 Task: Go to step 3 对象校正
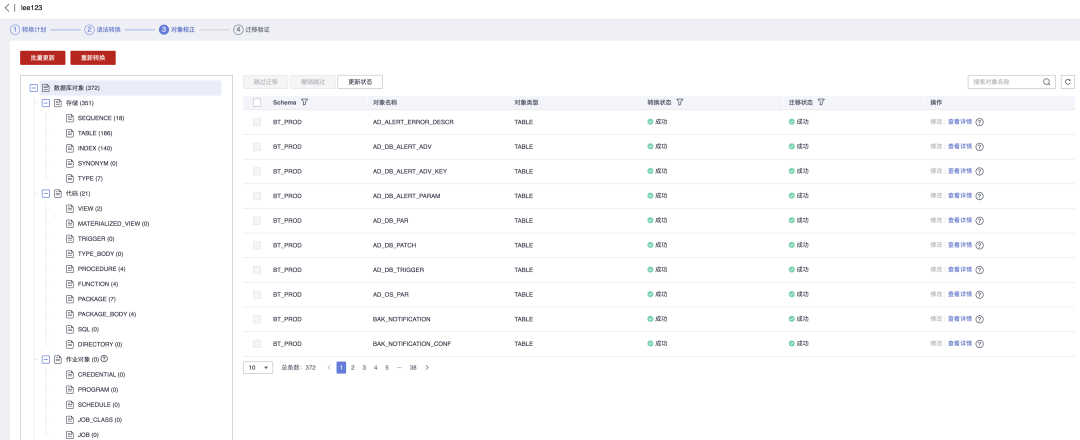(177, 30)
